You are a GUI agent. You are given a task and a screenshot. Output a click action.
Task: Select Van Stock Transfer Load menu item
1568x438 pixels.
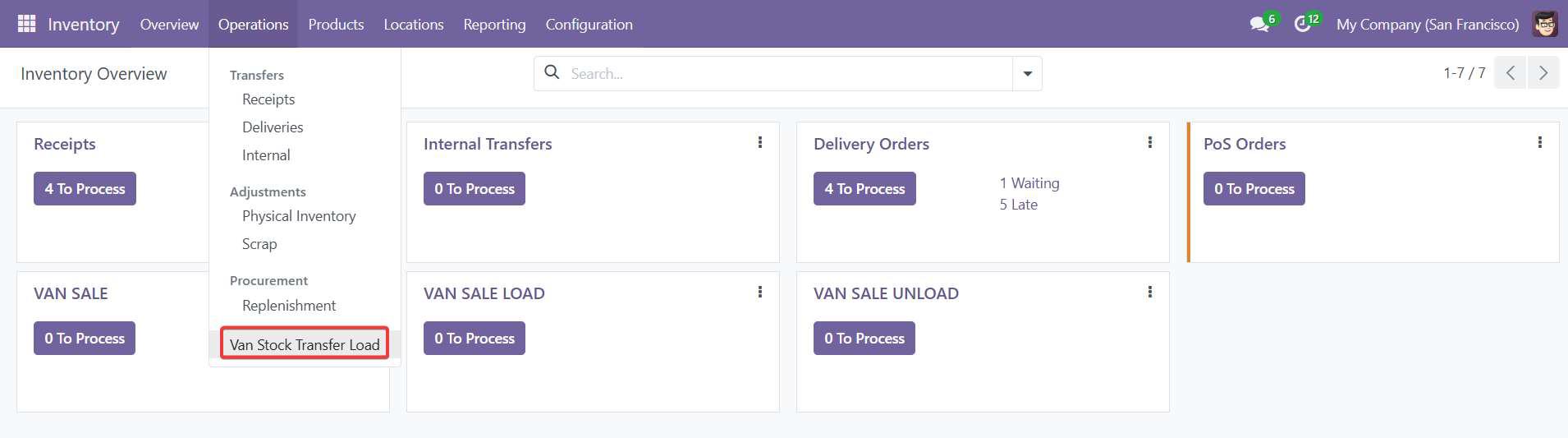(x=305, y=344)
